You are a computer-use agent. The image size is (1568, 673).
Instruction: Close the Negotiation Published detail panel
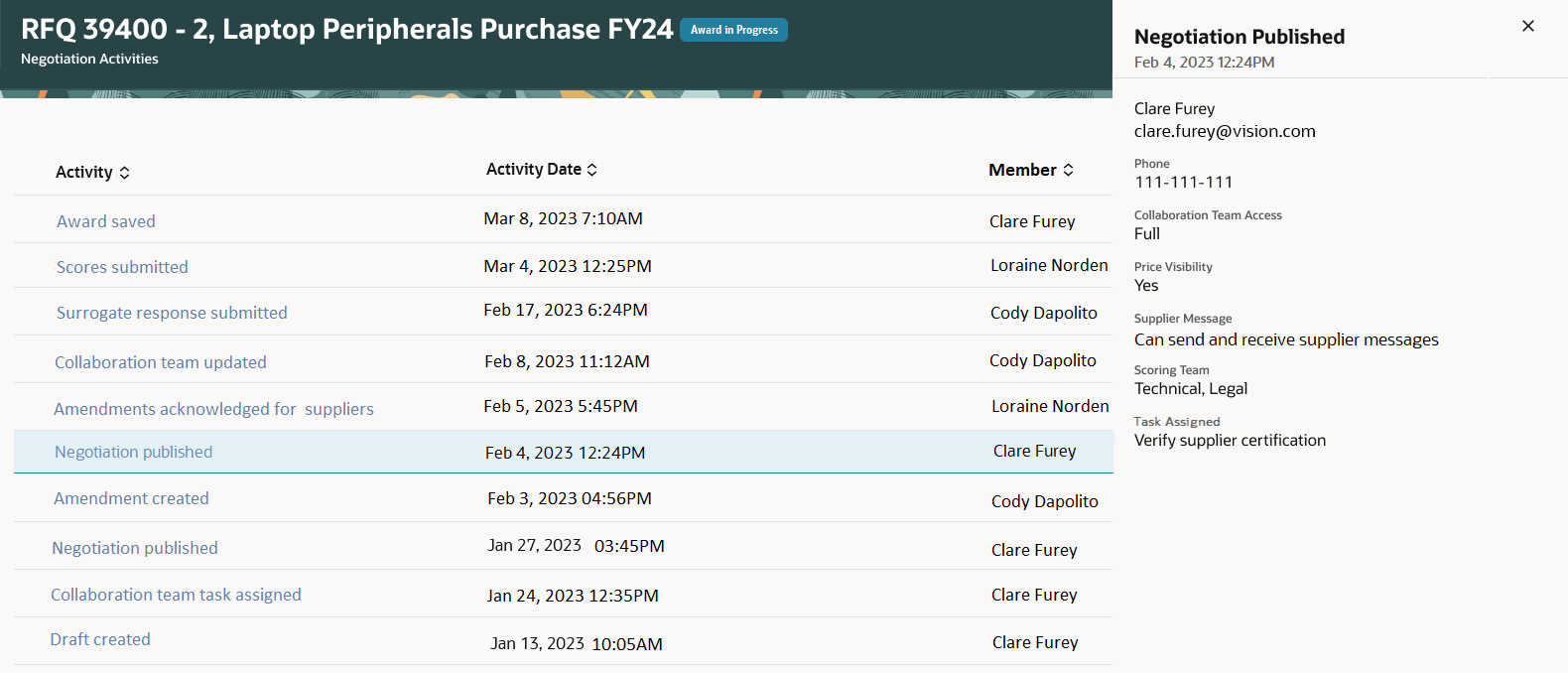pos(1528,27)
